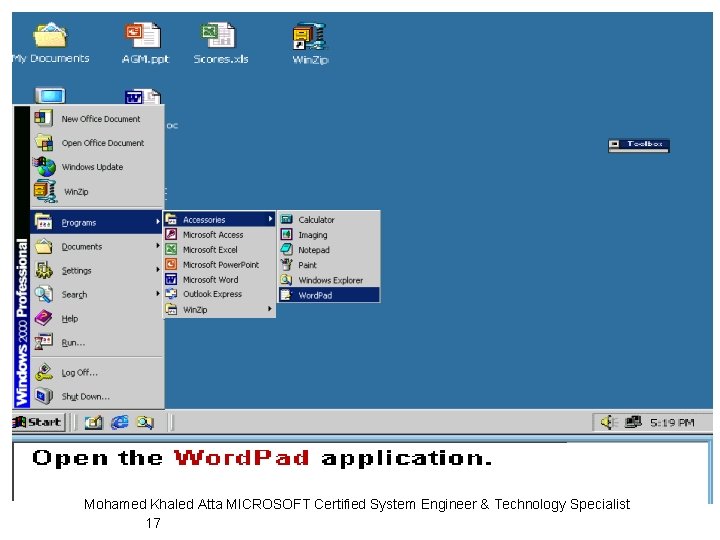
Task: Click the Microsoft Excel icon
Action: [171, 249]
